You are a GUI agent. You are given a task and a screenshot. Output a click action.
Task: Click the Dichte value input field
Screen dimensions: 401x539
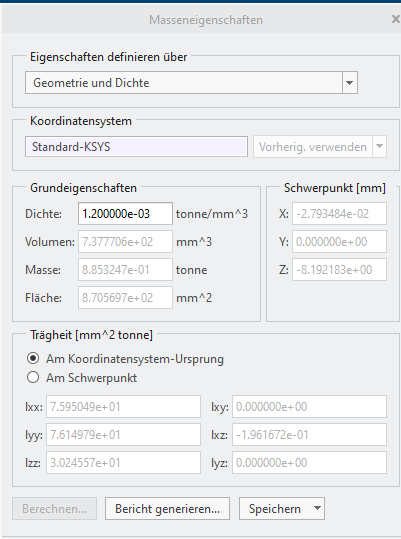[125, 214]
